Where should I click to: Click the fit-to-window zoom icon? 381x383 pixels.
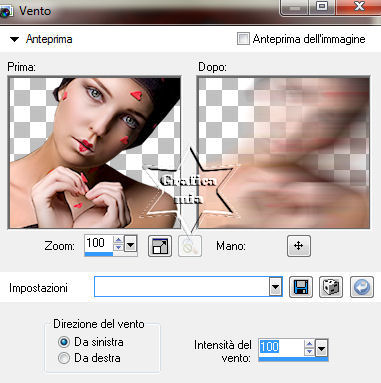pyautogui.click(x=160, y=246)
